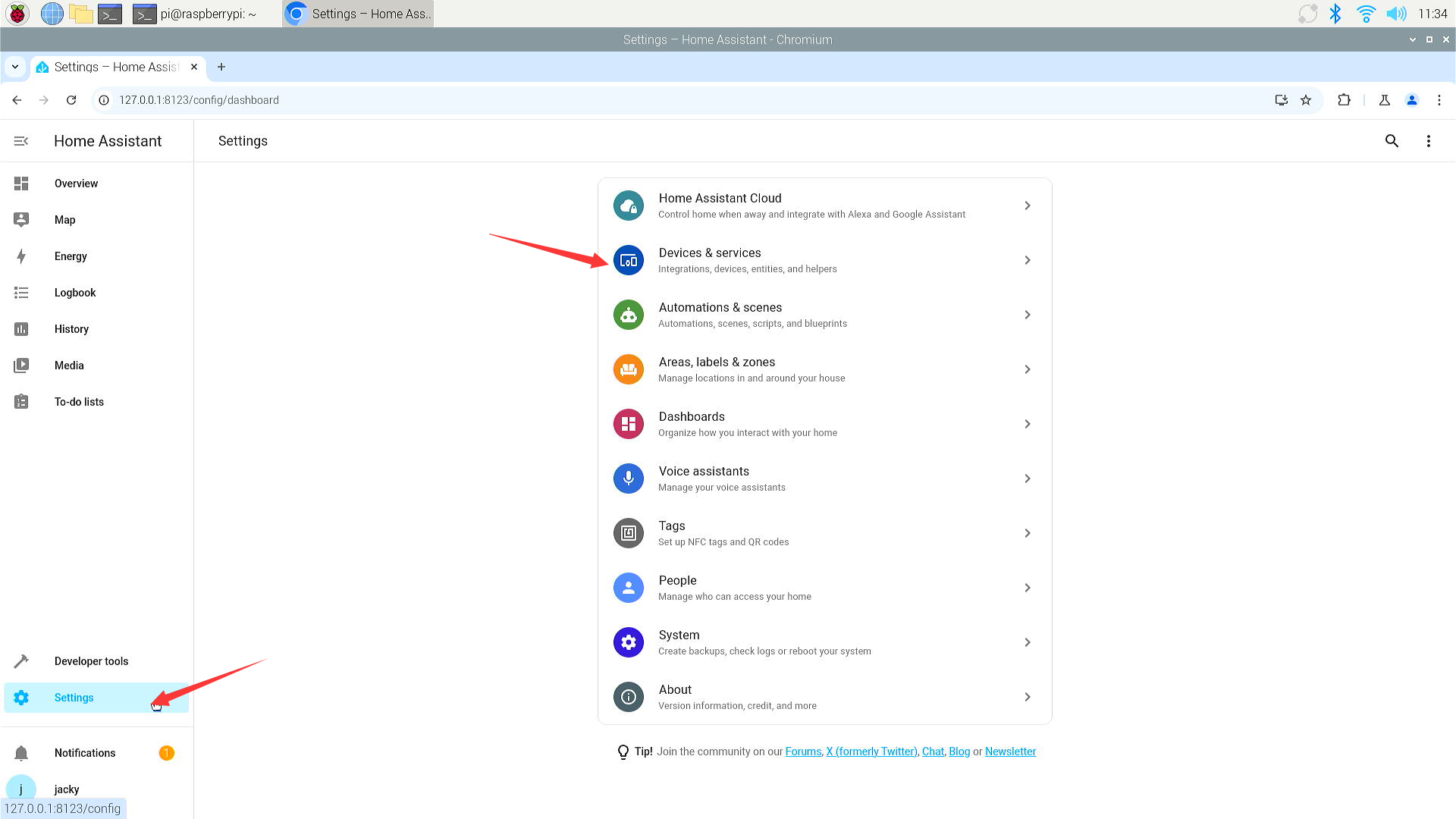Expand System row chevron
The width and height of the screenshot is (1456, 819).
click(1028, 642)
